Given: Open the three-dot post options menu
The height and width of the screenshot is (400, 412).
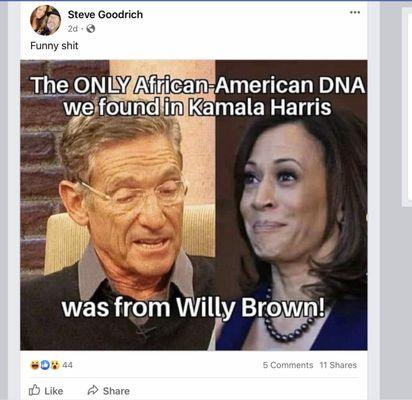Looking at the screenshot, I should (x=355, y=13).
